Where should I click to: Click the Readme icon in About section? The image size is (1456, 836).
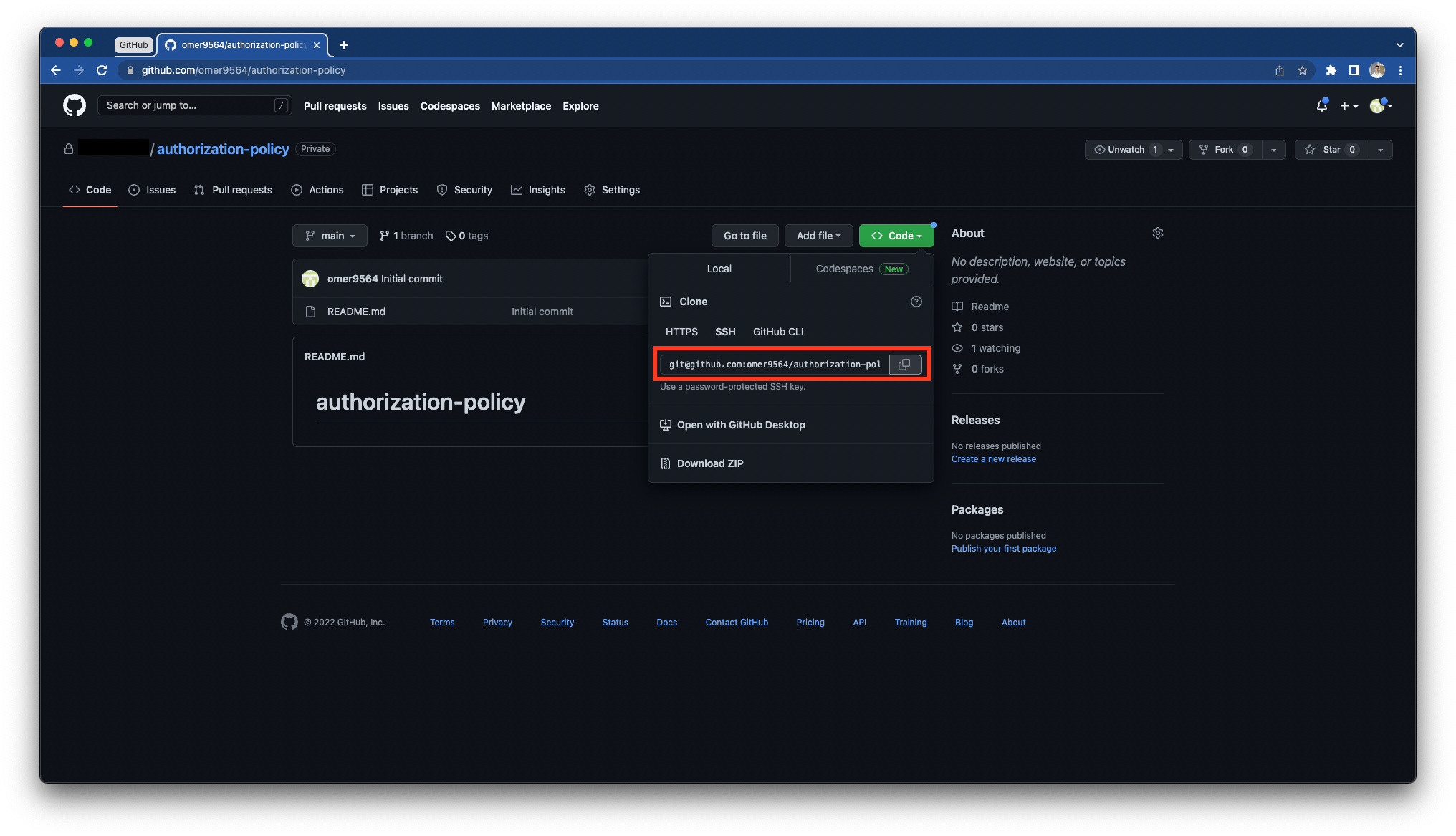click(957, 306)
